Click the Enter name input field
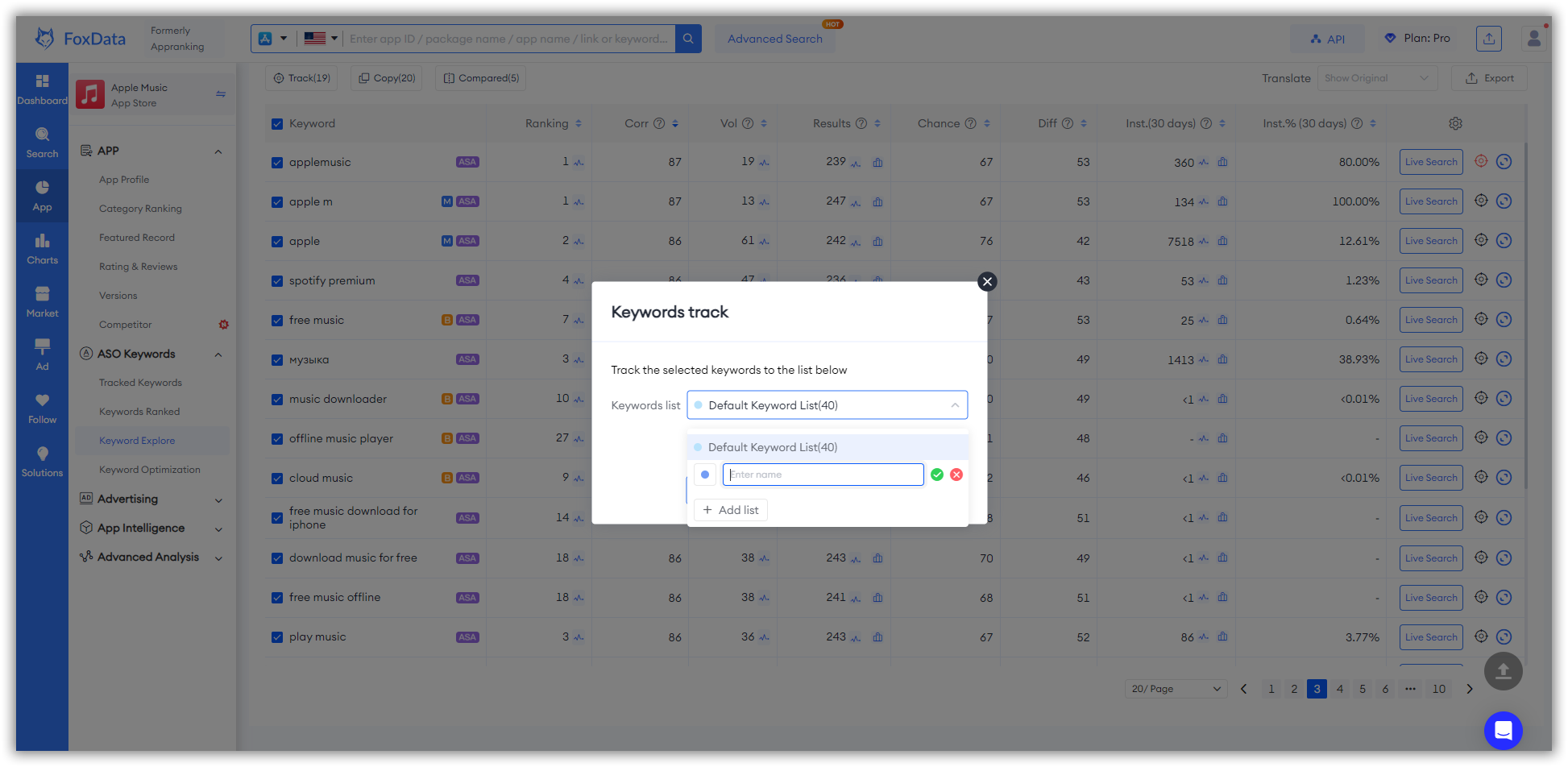 pyautogui.click(x=823, y=475)
